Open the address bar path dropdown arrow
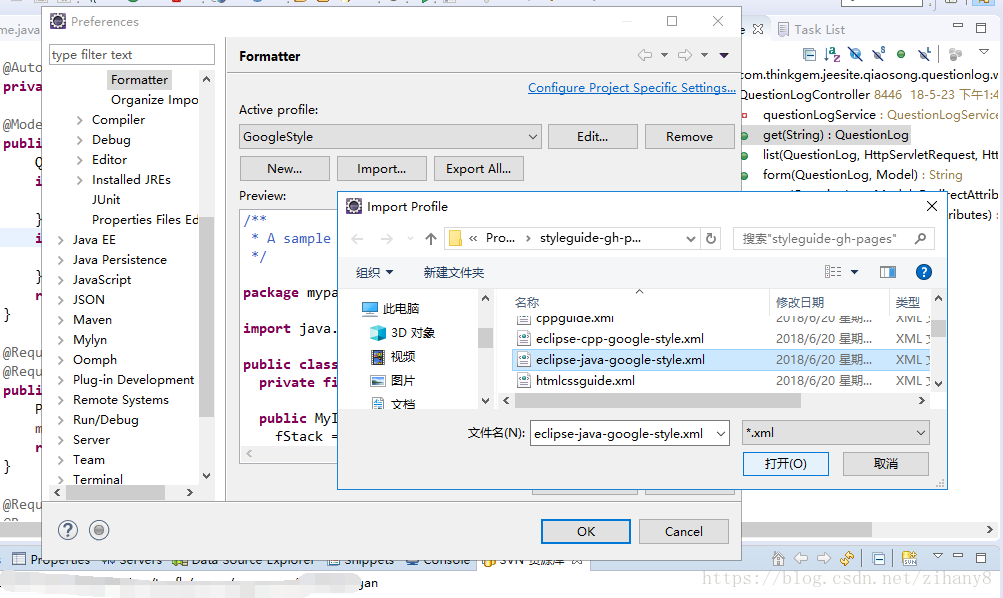The image size is (1003, 598). pos(691,239)
